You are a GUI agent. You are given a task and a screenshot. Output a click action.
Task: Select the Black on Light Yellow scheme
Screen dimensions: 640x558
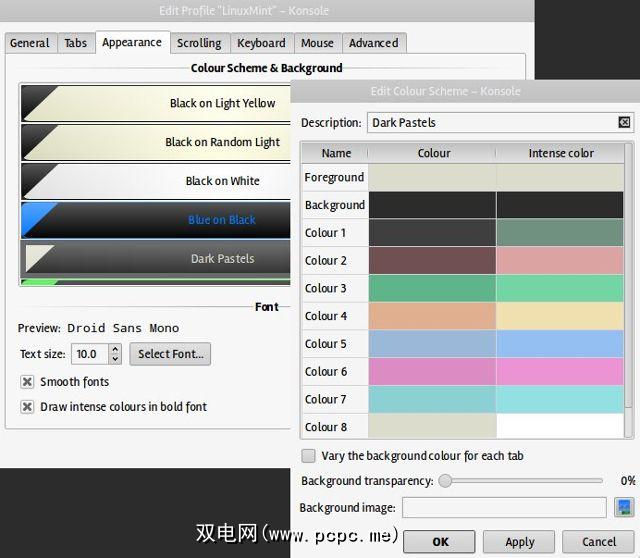pyautogui.click(x=156, y=103)
